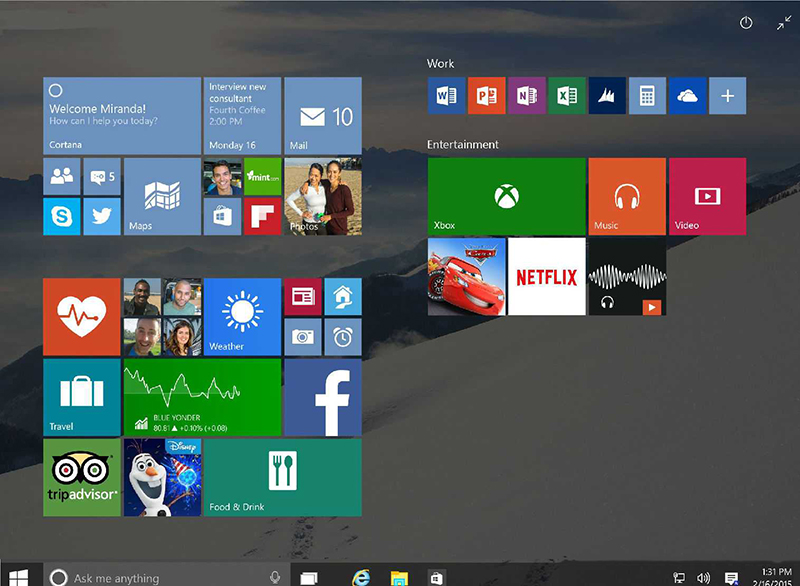800x586 pixels.
Task: Open the Mail tile with 10 messages
Action: pos(323,116)
